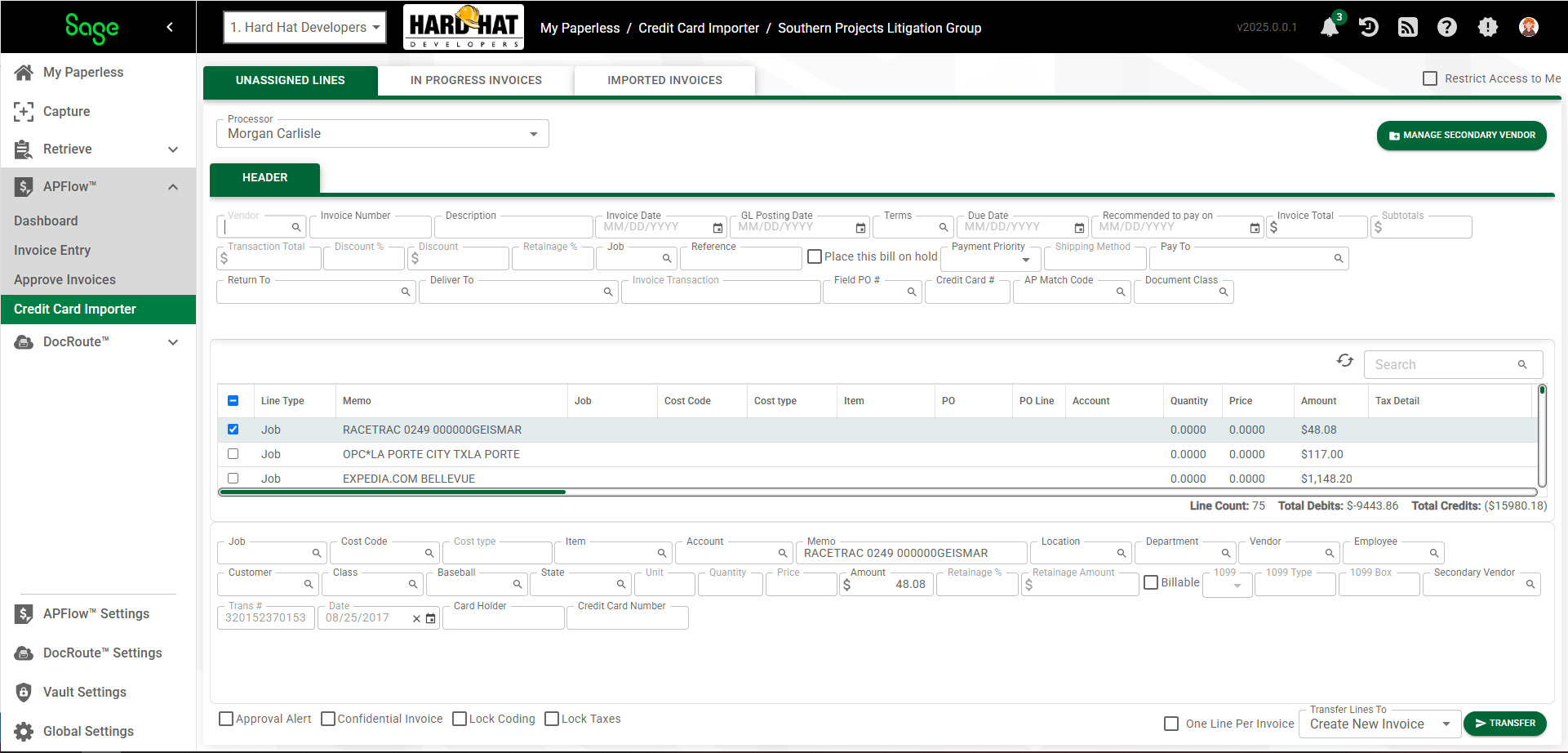Switch to Imported Invoices tab

point(664,80)
